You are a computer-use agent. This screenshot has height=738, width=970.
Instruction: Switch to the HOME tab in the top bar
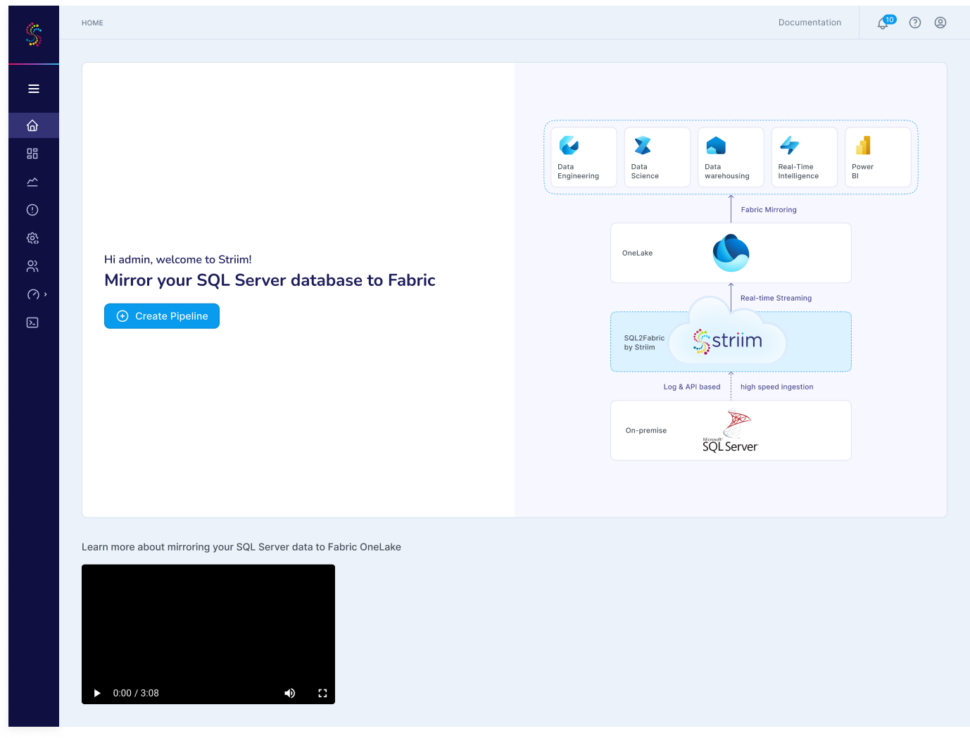(92, 22)
